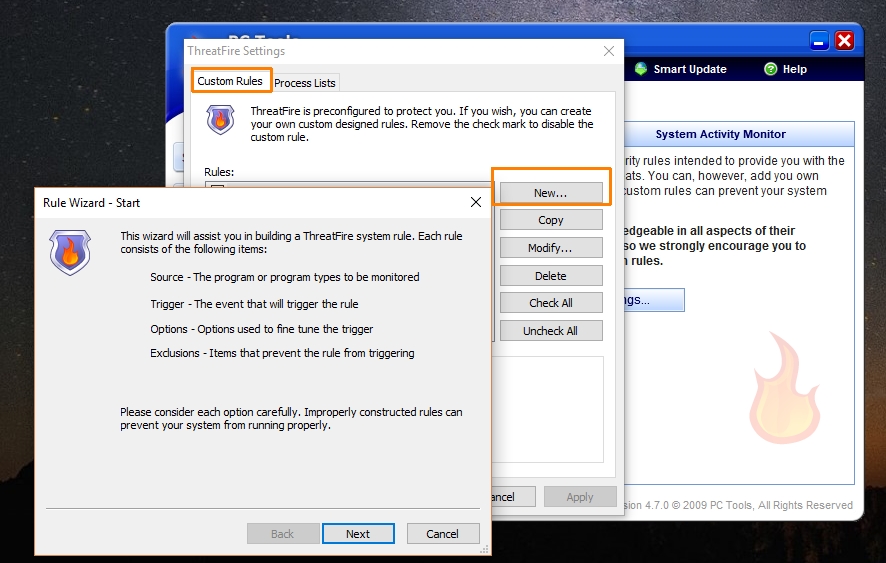Open Smart Update in PC Tools window
Screen dimensions: 886x563
pos(690,69)
